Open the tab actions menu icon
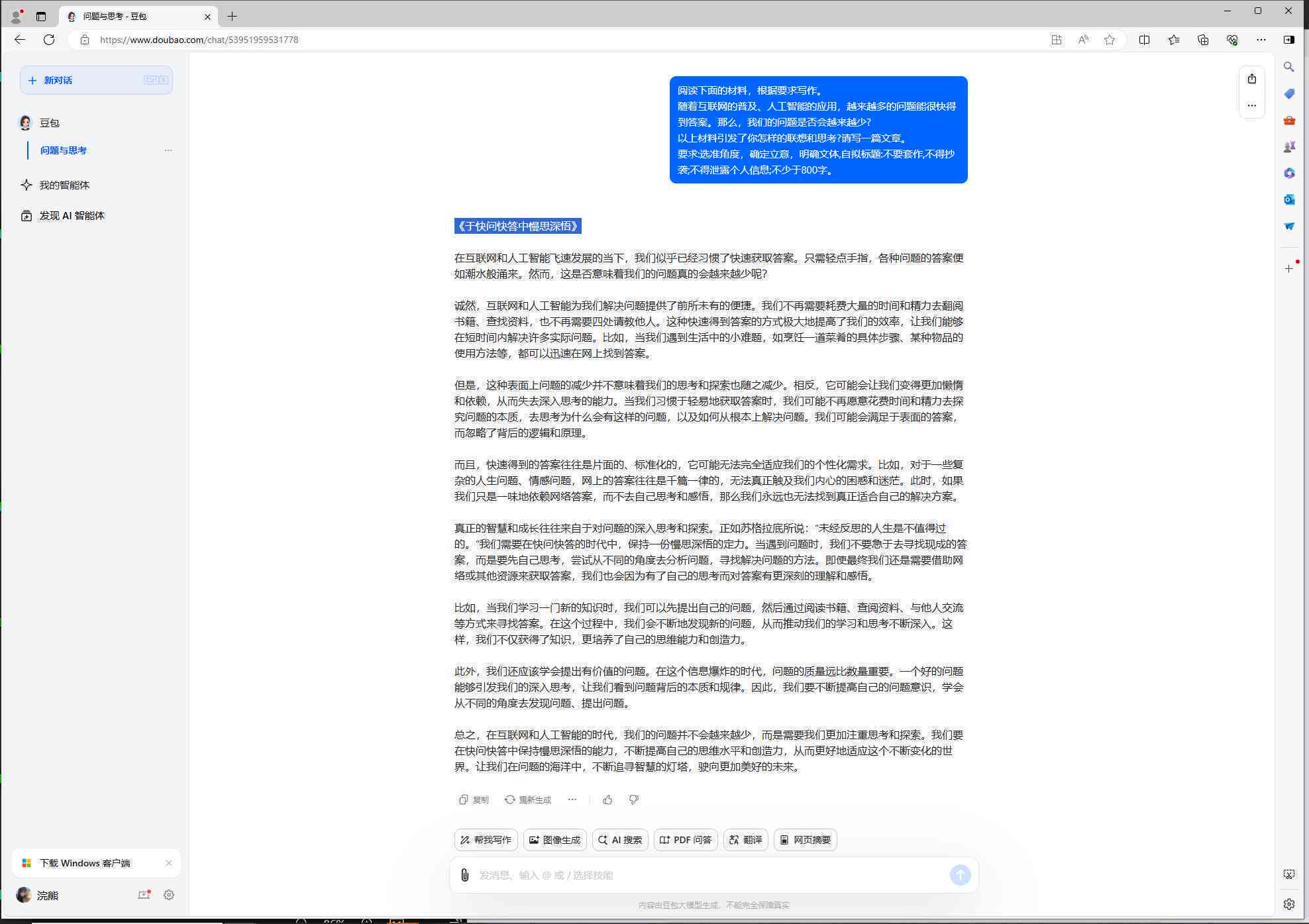 [41, 16]
